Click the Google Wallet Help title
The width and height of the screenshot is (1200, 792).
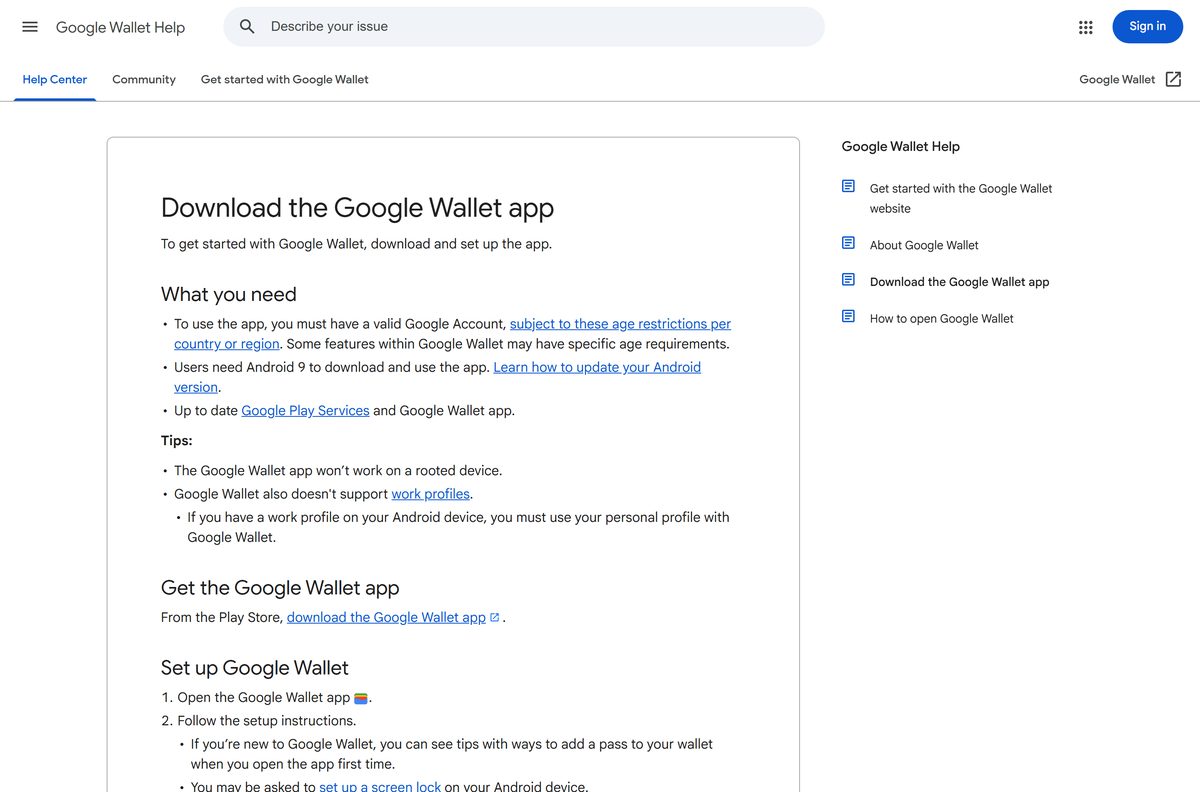coord(120,28)
